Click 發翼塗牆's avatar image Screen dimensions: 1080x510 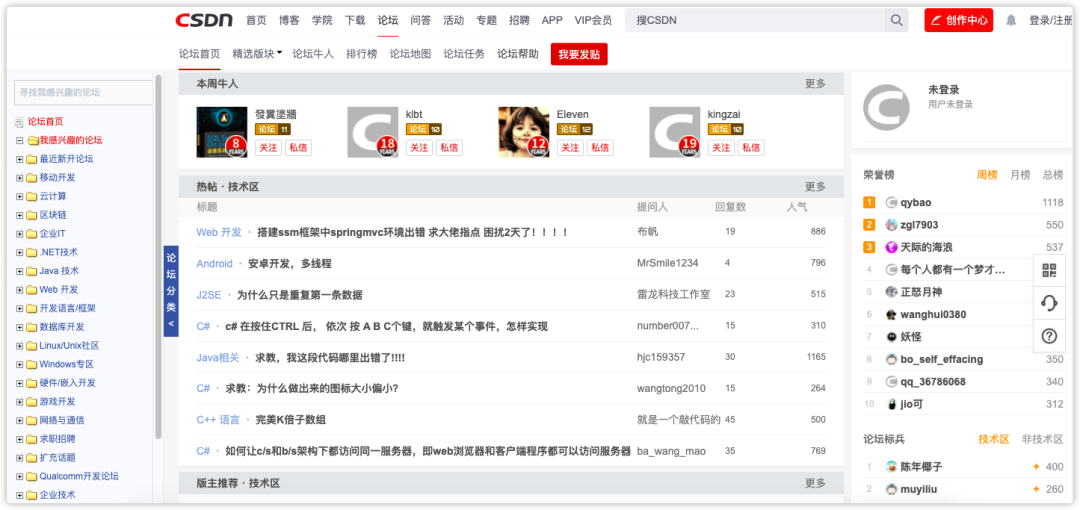click(222, 132)
